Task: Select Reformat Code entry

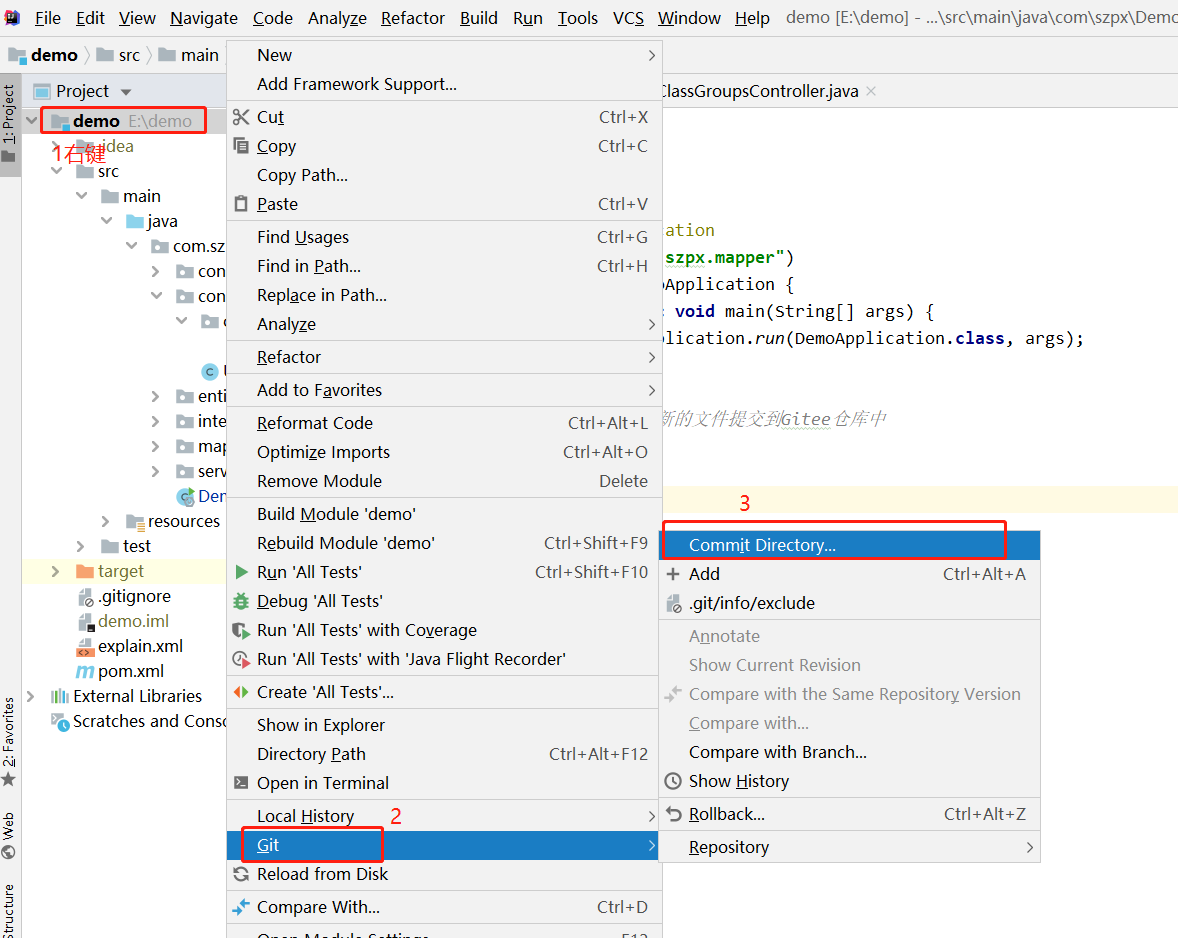Action: 443,423
